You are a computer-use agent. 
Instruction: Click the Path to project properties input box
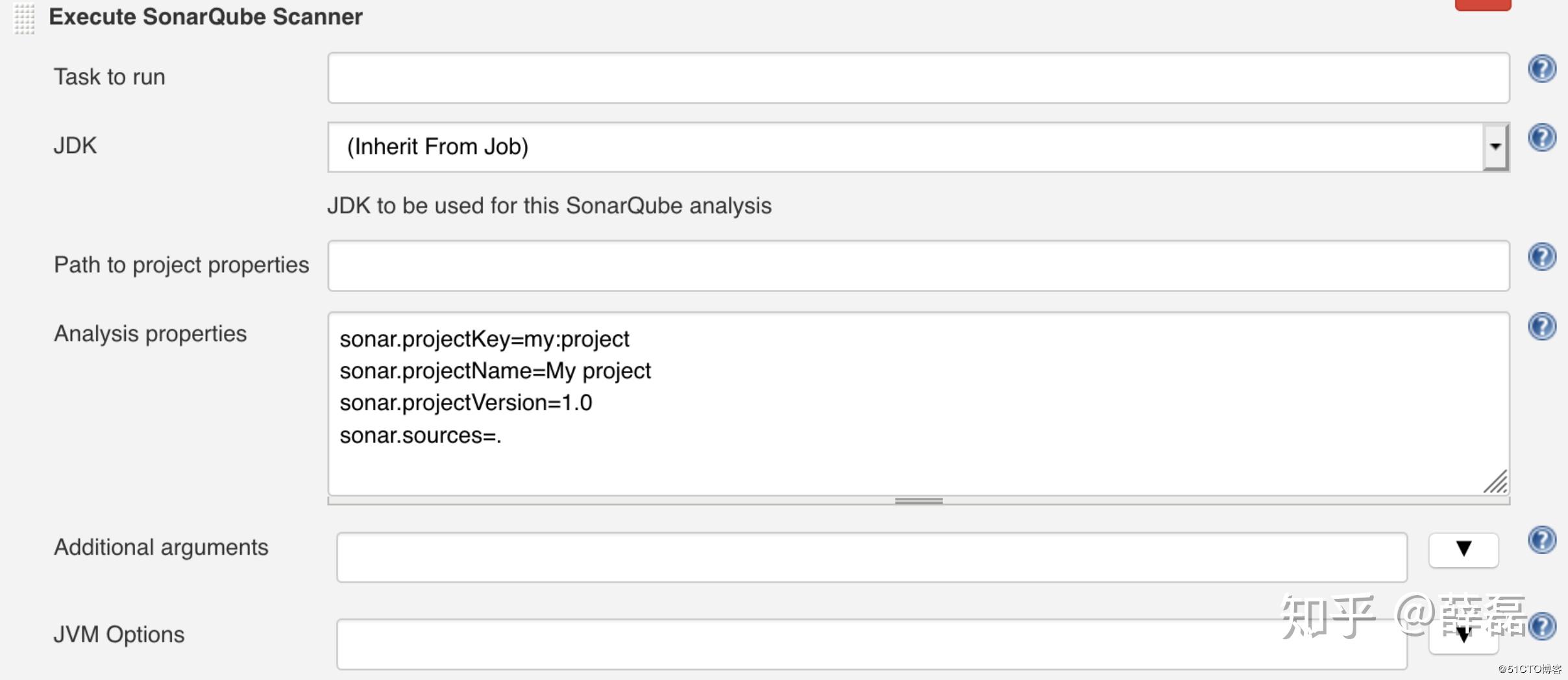tap(918, 265)
